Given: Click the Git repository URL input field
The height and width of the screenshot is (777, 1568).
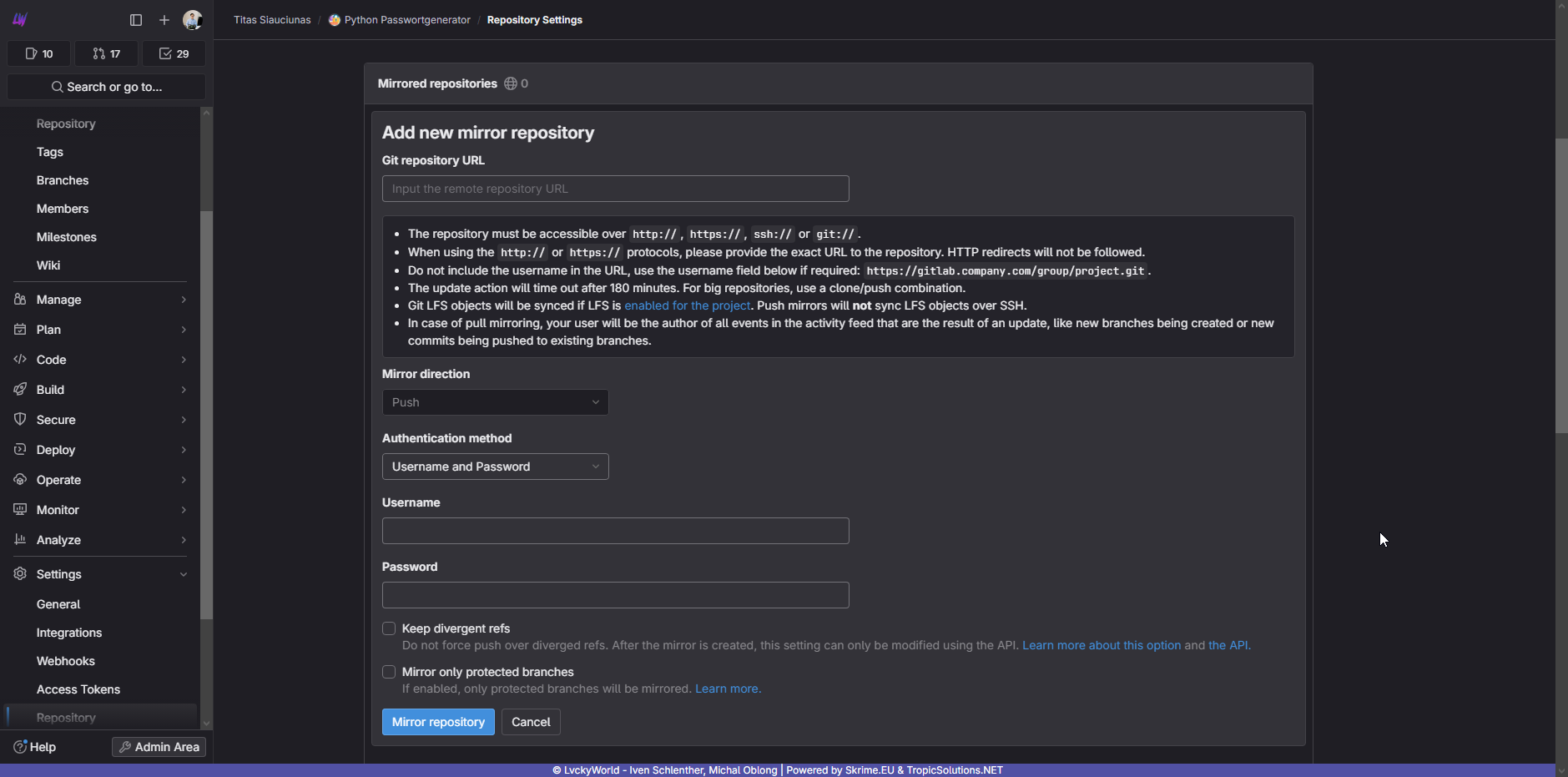Looking at the screenshot, I should pos(615,189).
